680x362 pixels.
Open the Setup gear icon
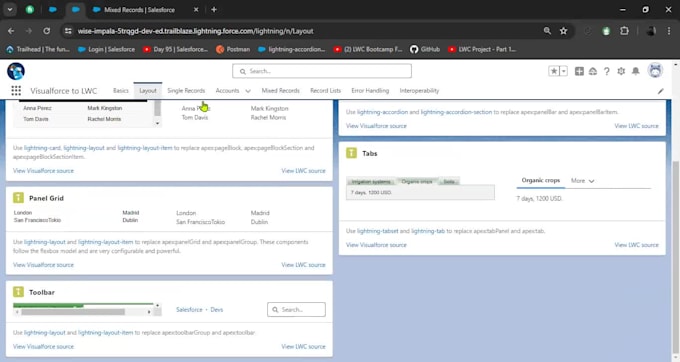coord(621,71)
